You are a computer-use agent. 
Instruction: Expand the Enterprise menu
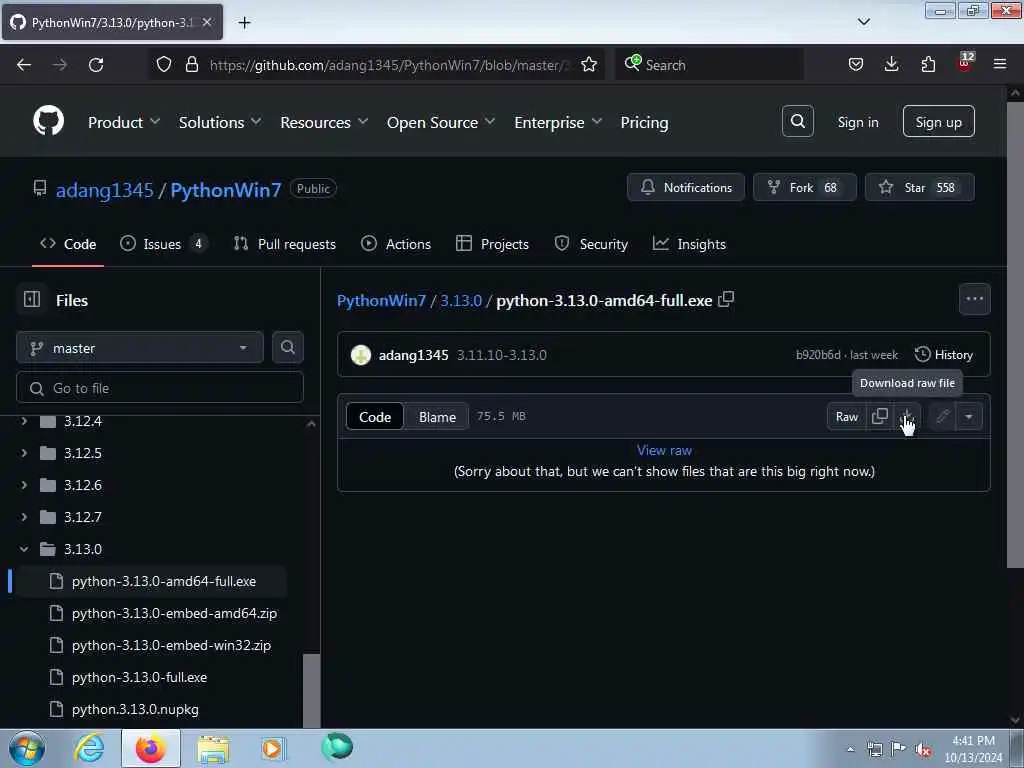coord(558,122)
